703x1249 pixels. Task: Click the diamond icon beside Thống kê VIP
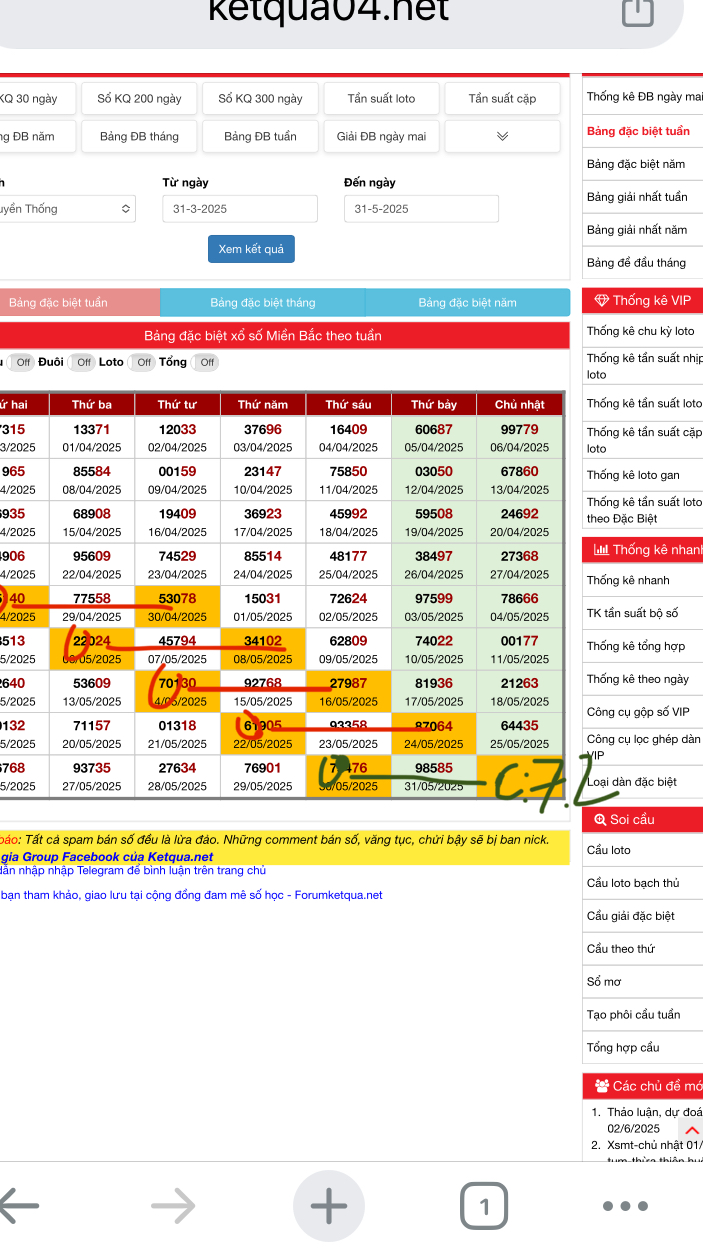[601, 301]
